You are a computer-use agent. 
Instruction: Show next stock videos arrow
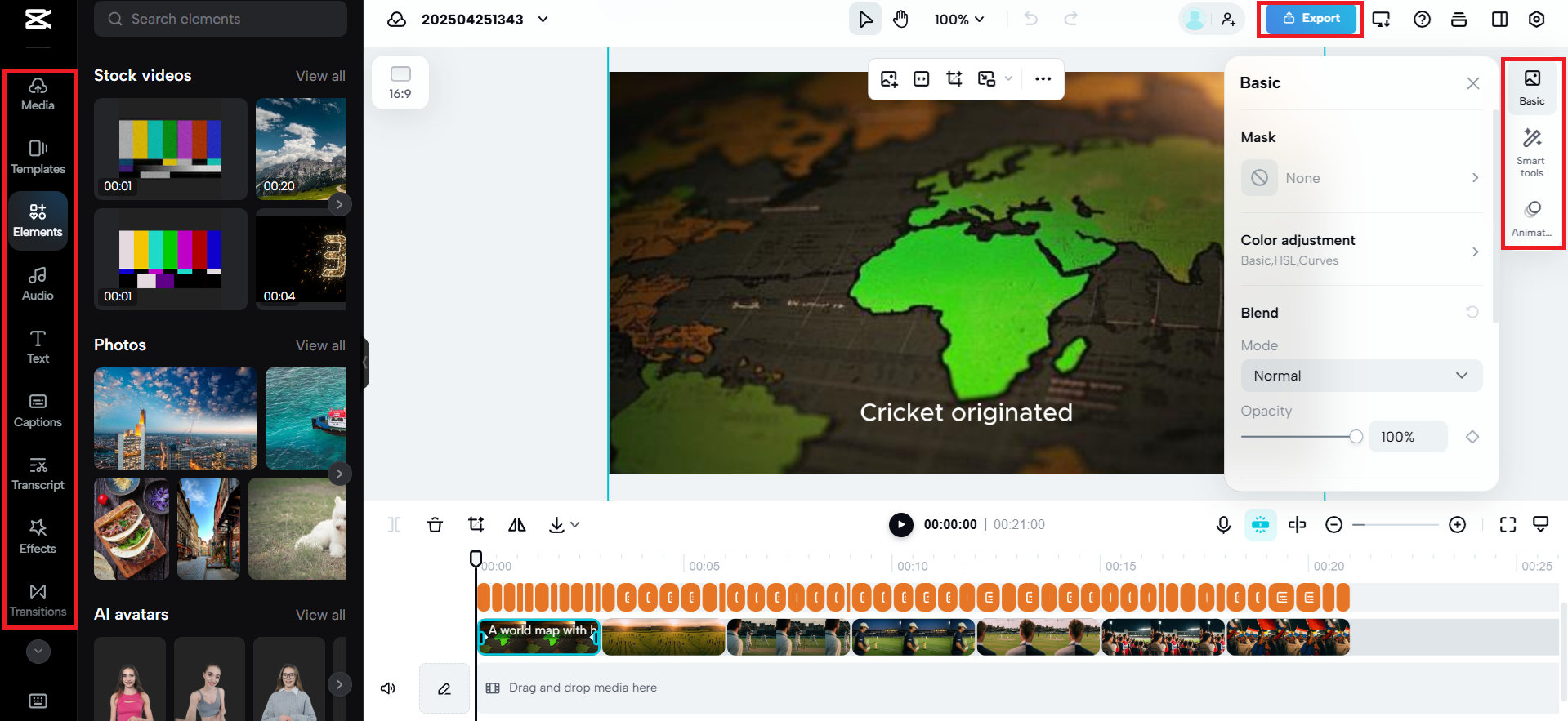coord(339,204)
